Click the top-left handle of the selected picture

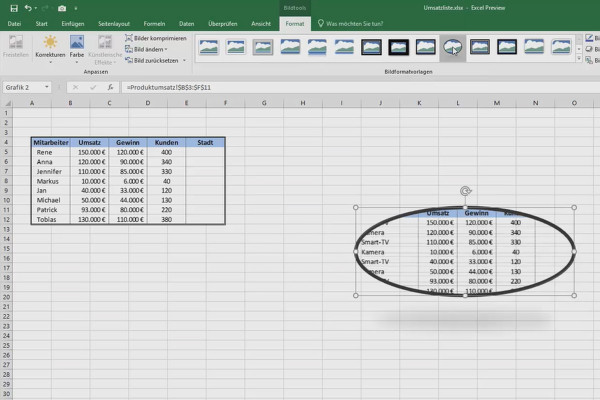(x=355, y=207)
